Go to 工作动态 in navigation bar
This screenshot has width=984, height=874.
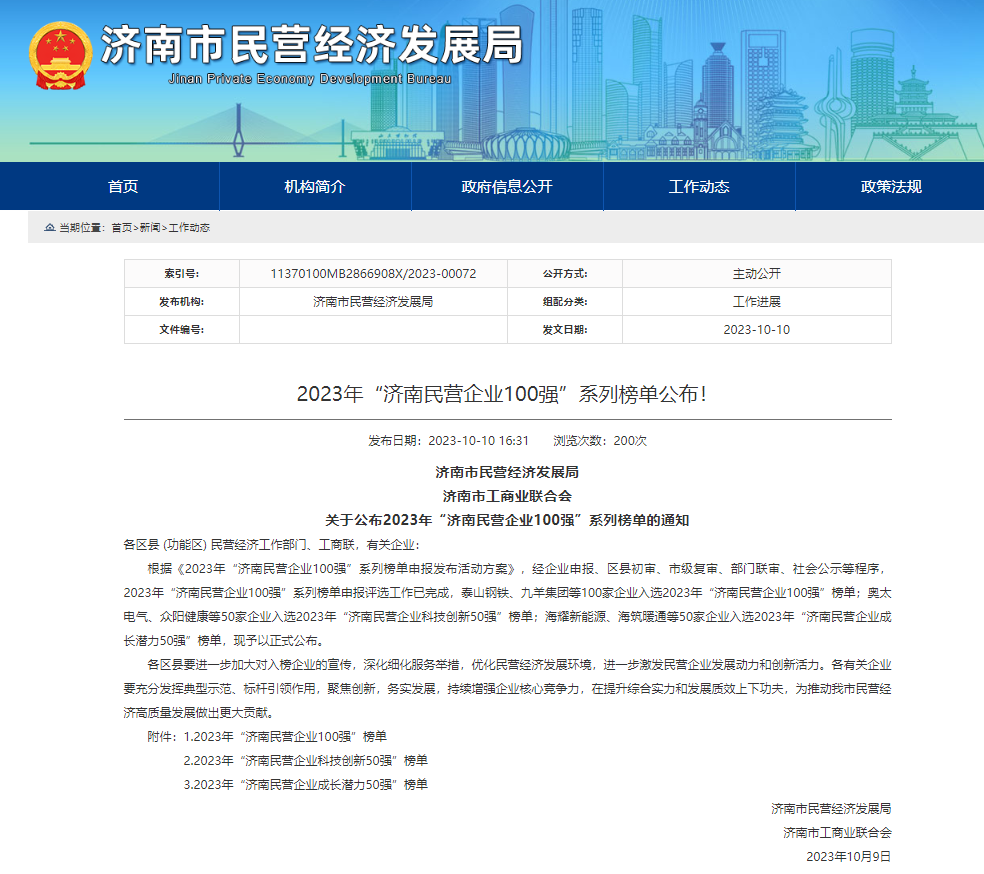click(x=699, y=187)
